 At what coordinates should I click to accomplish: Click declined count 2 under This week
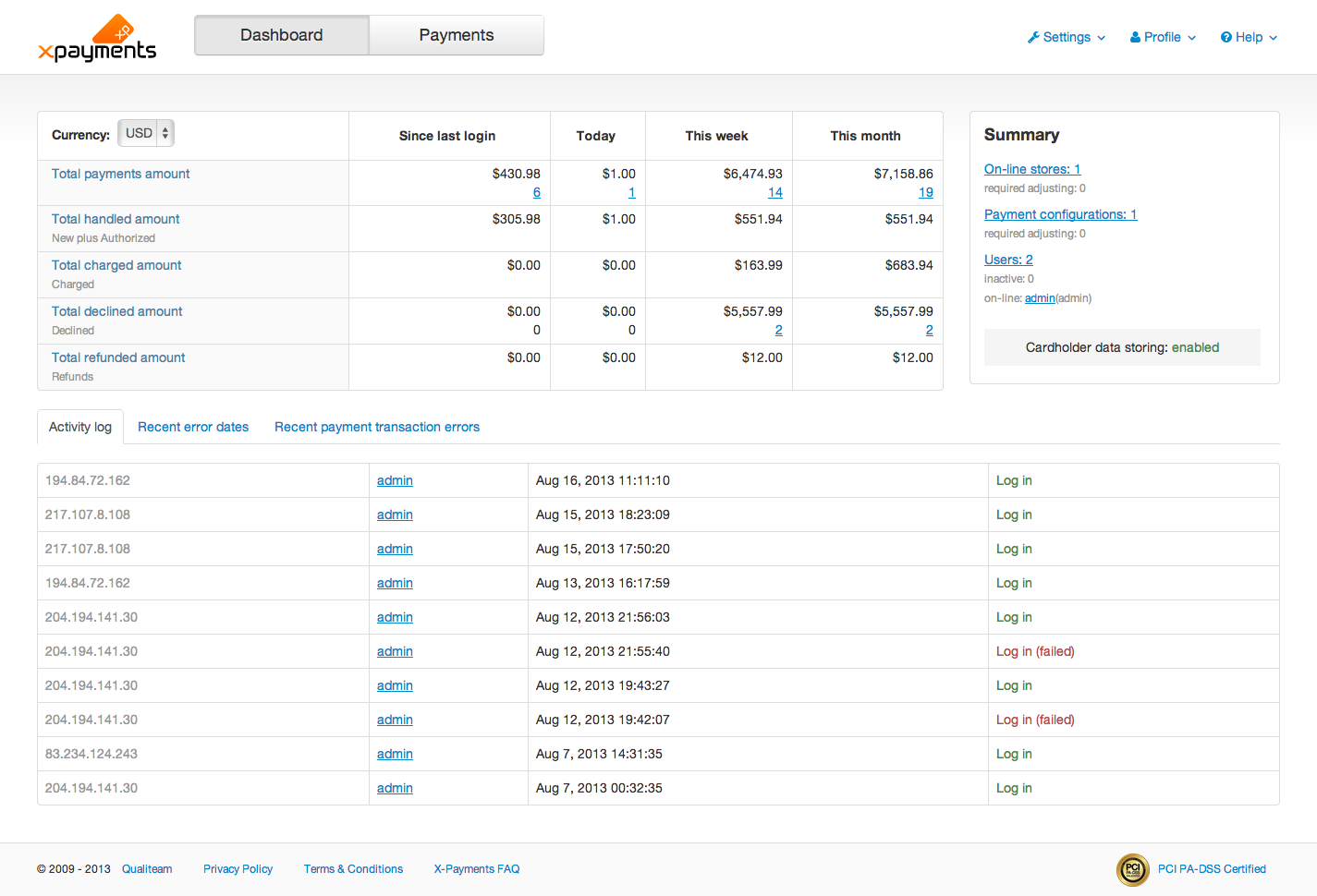[779, 330]
